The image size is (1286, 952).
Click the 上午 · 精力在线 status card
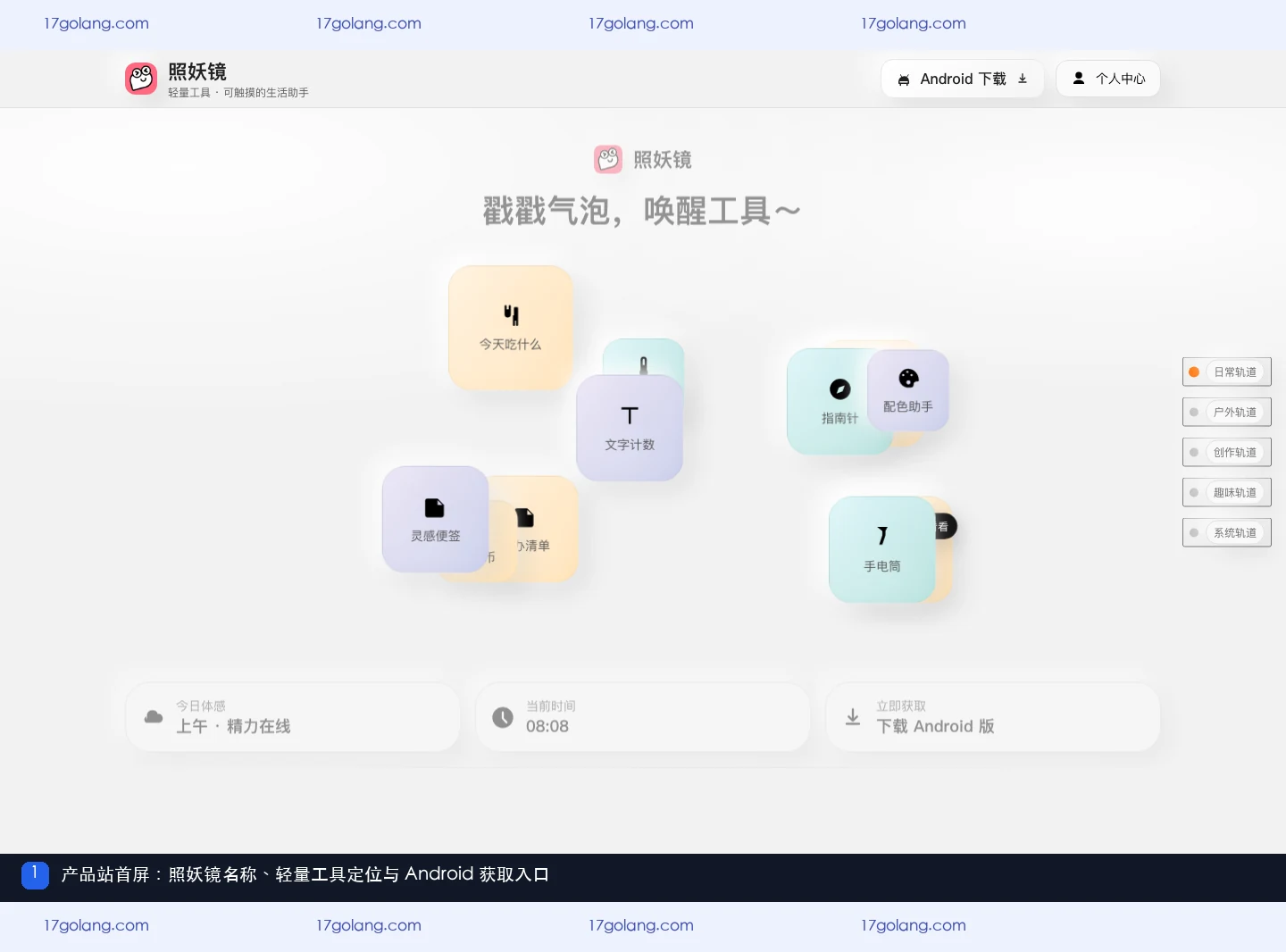(293, 717)
